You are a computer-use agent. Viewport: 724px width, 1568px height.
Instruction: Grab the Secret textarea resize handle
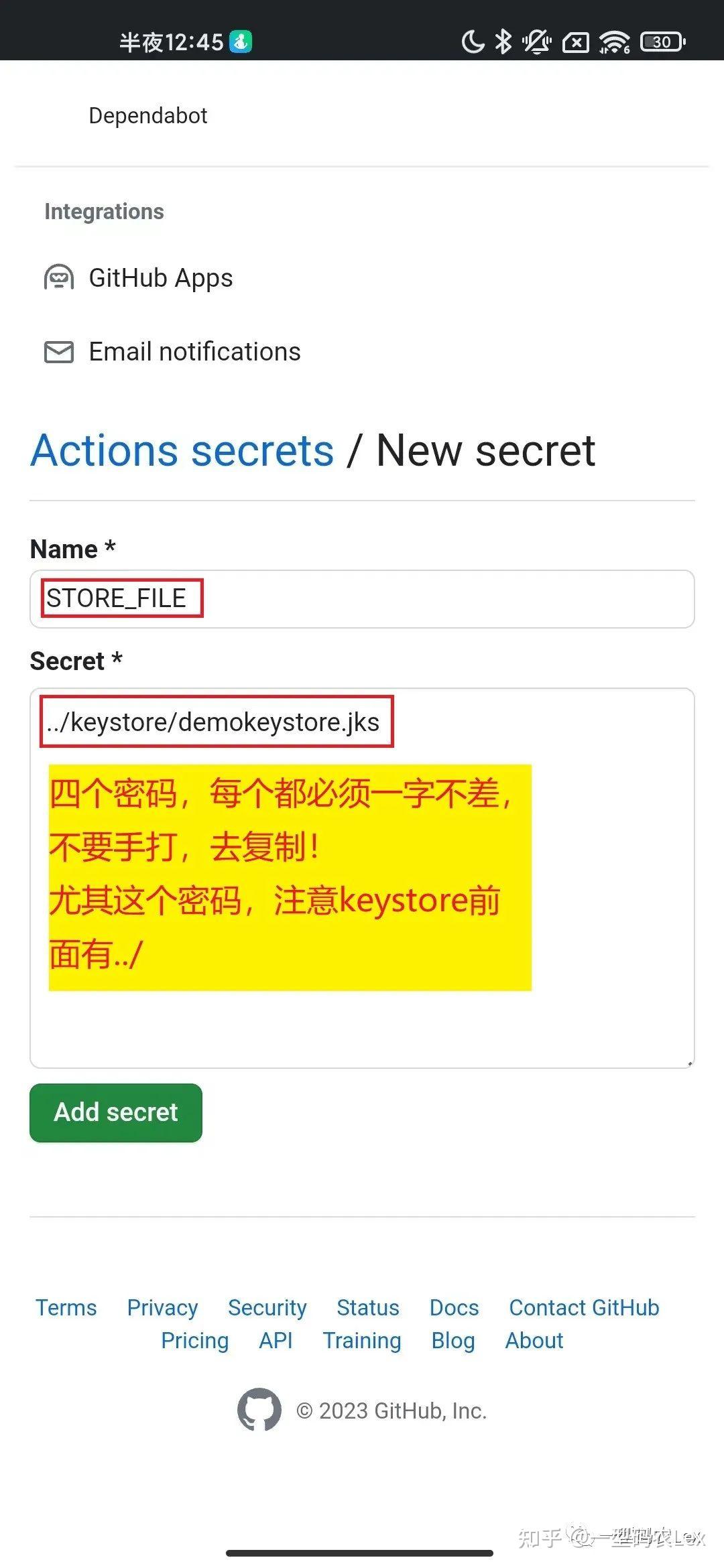coord(689,1063)
